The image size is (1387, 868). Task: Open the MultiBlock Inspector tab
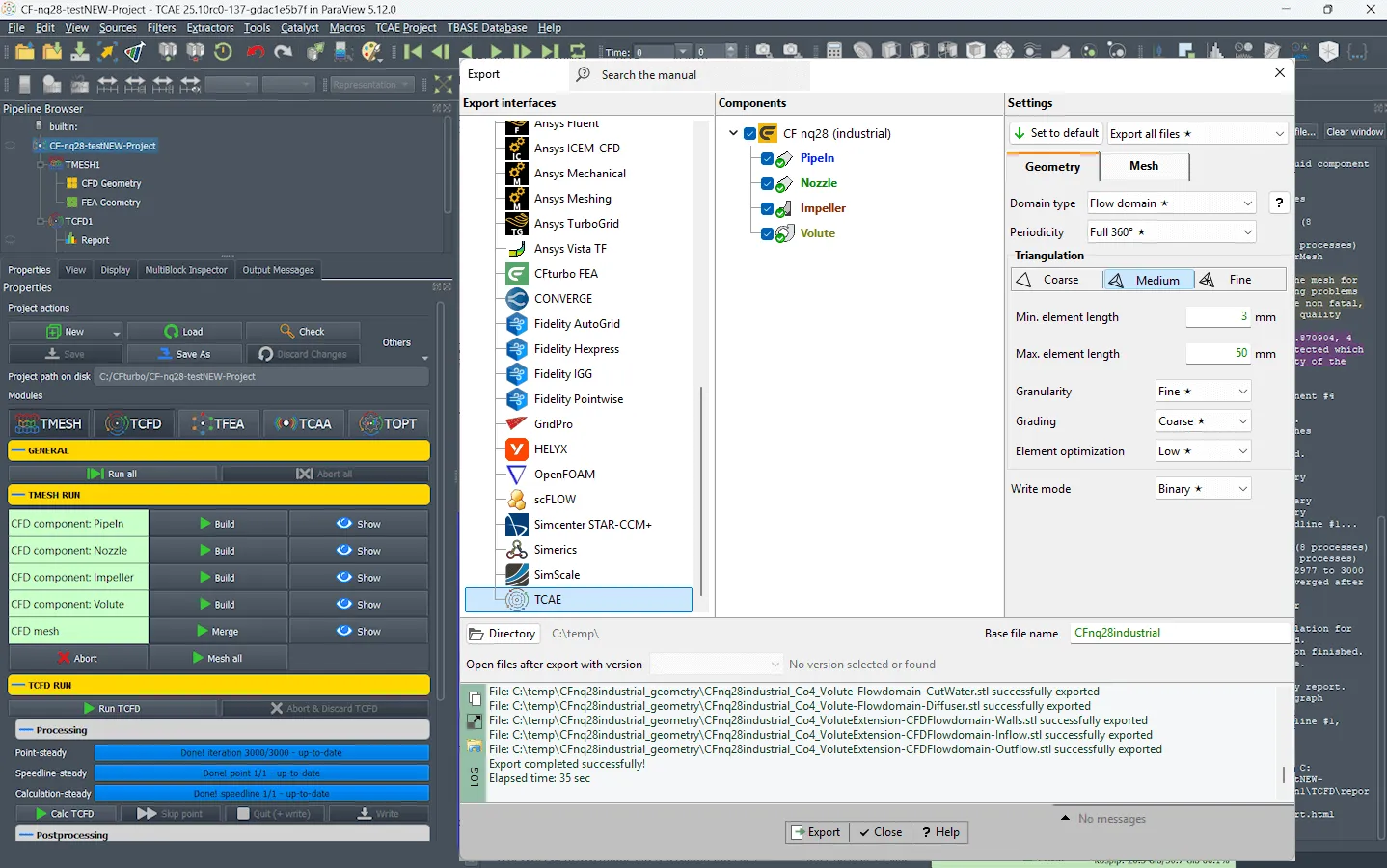pyautogui.click(x=186, y=270)
